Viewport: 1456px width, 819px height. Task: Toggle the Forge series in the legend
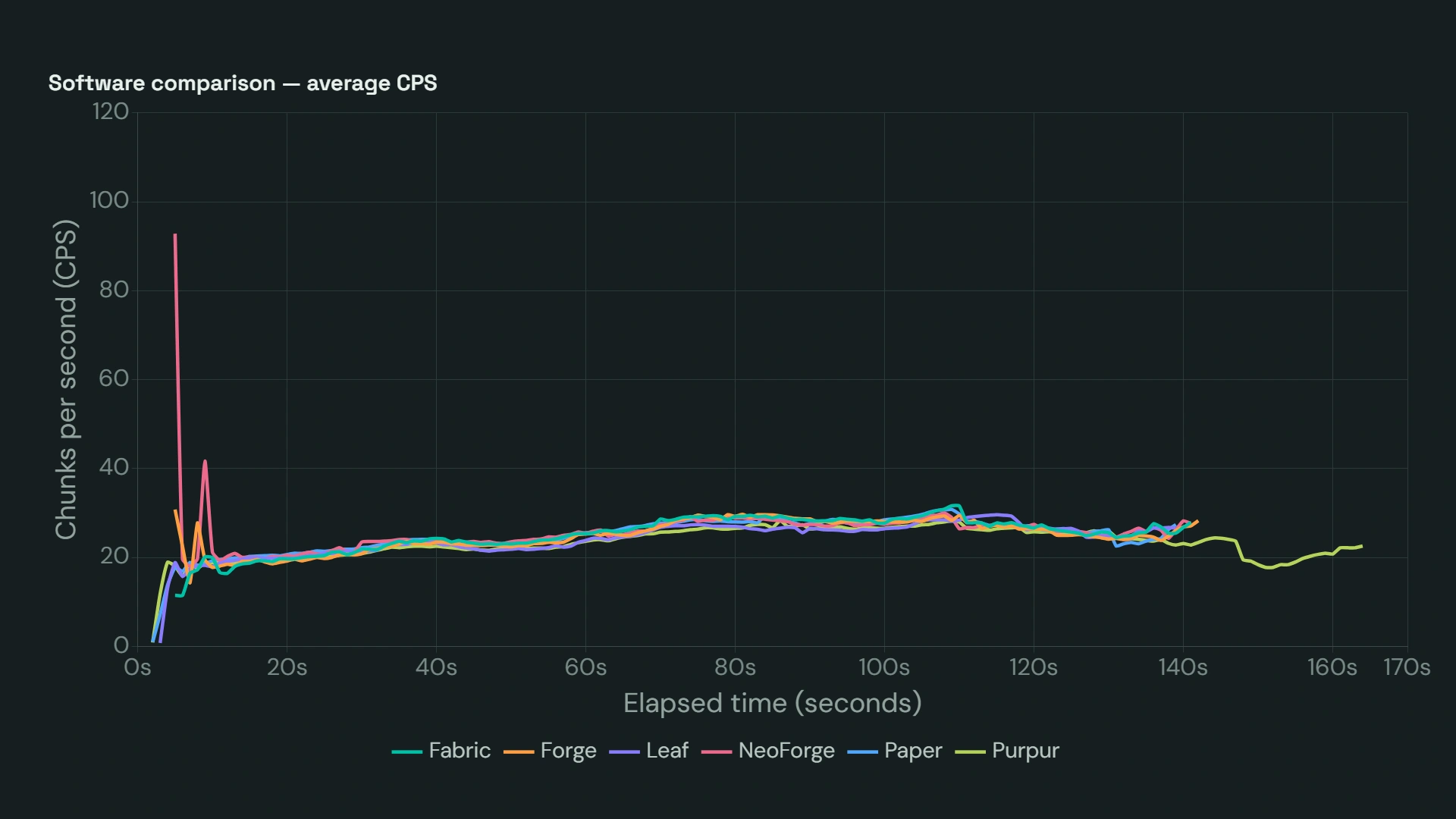(x=551, y=751)
